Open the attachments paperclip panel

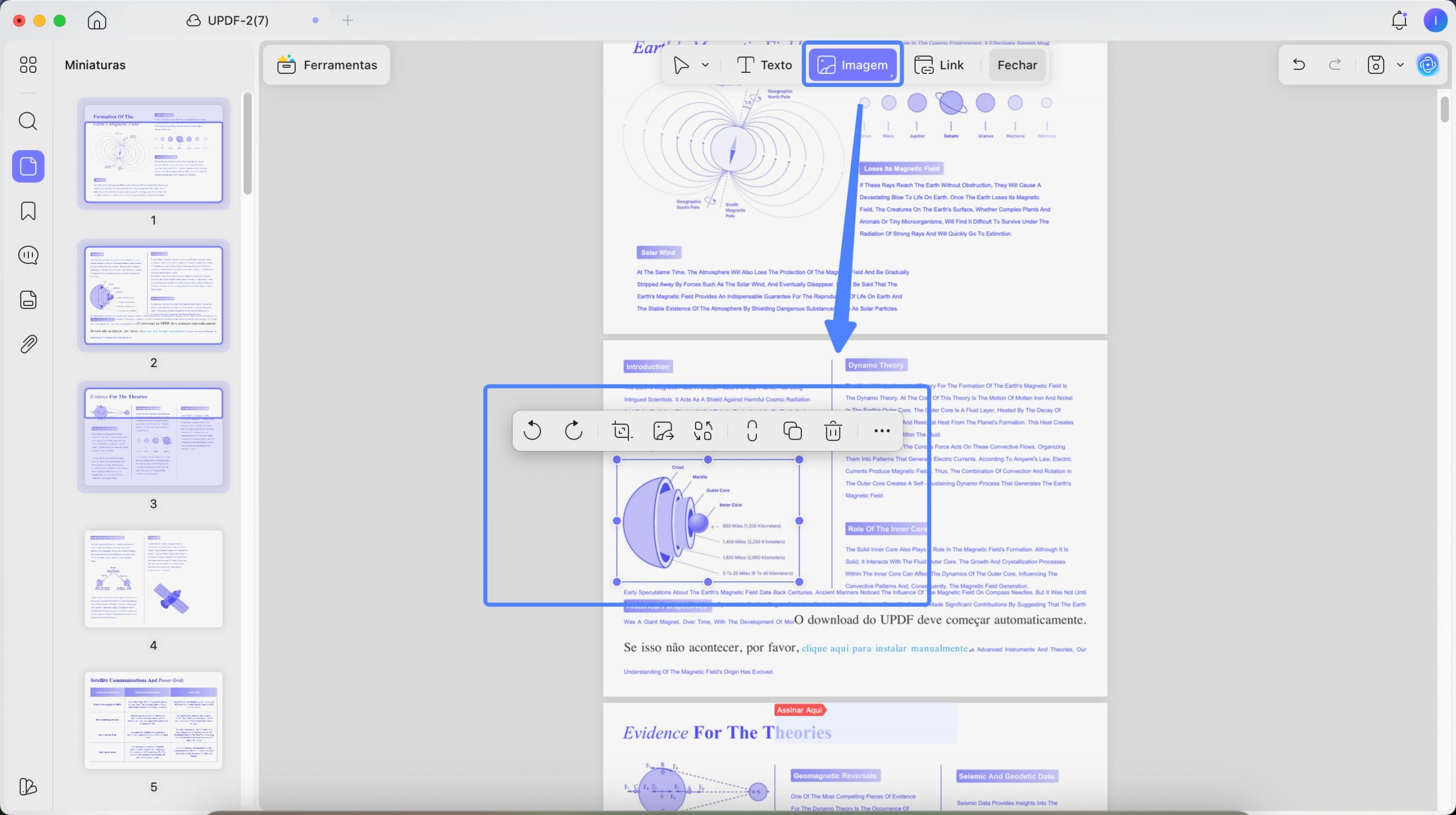28,344
